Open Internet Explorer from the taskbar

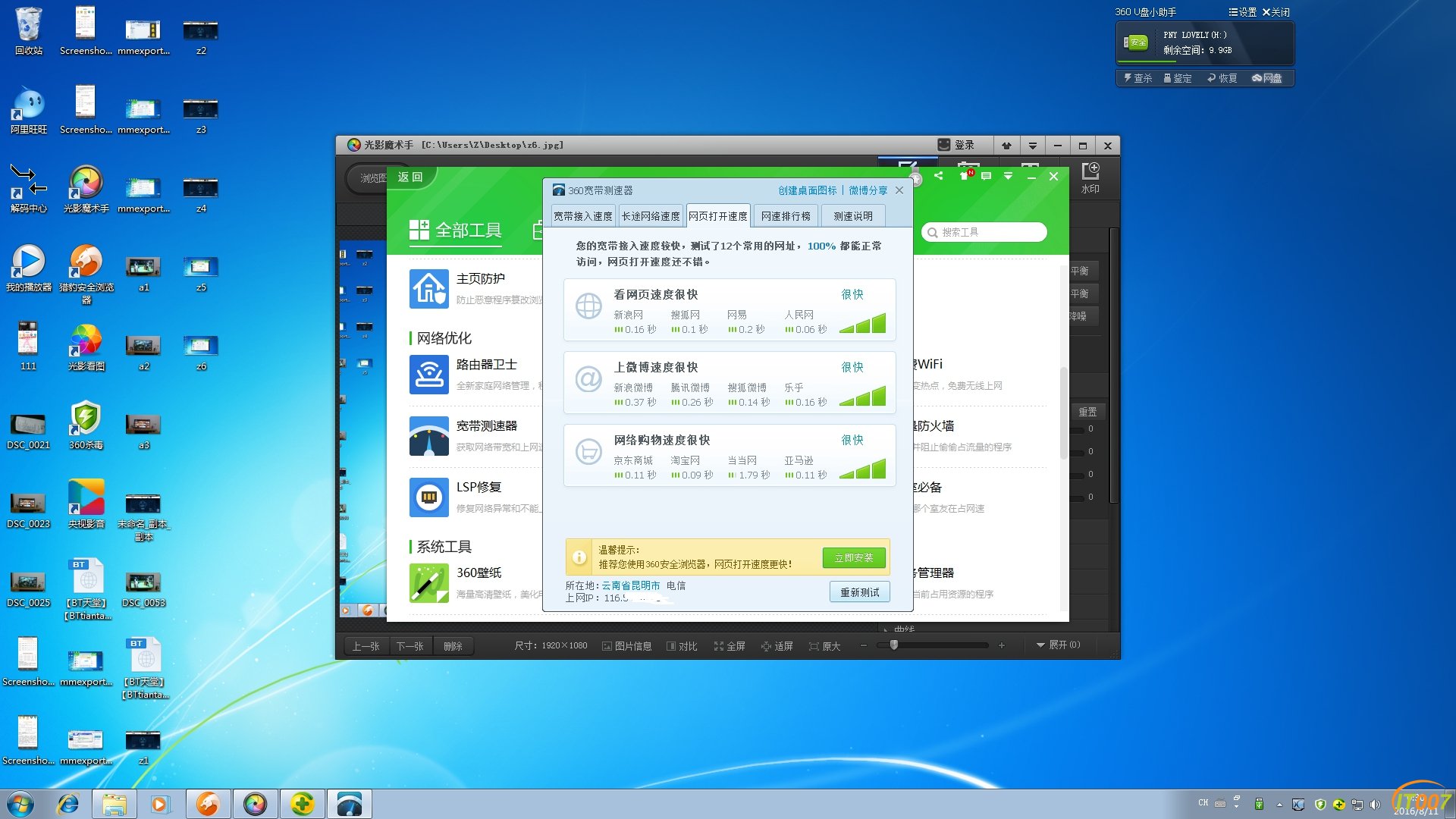point(68,804)
